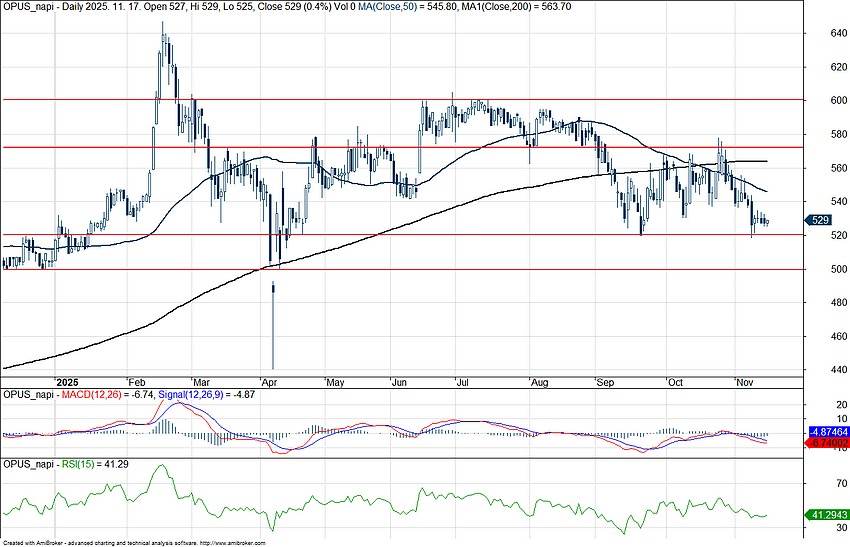Click the Feb marker on time axis
The image size is (850, 547).
pos(137,382)
